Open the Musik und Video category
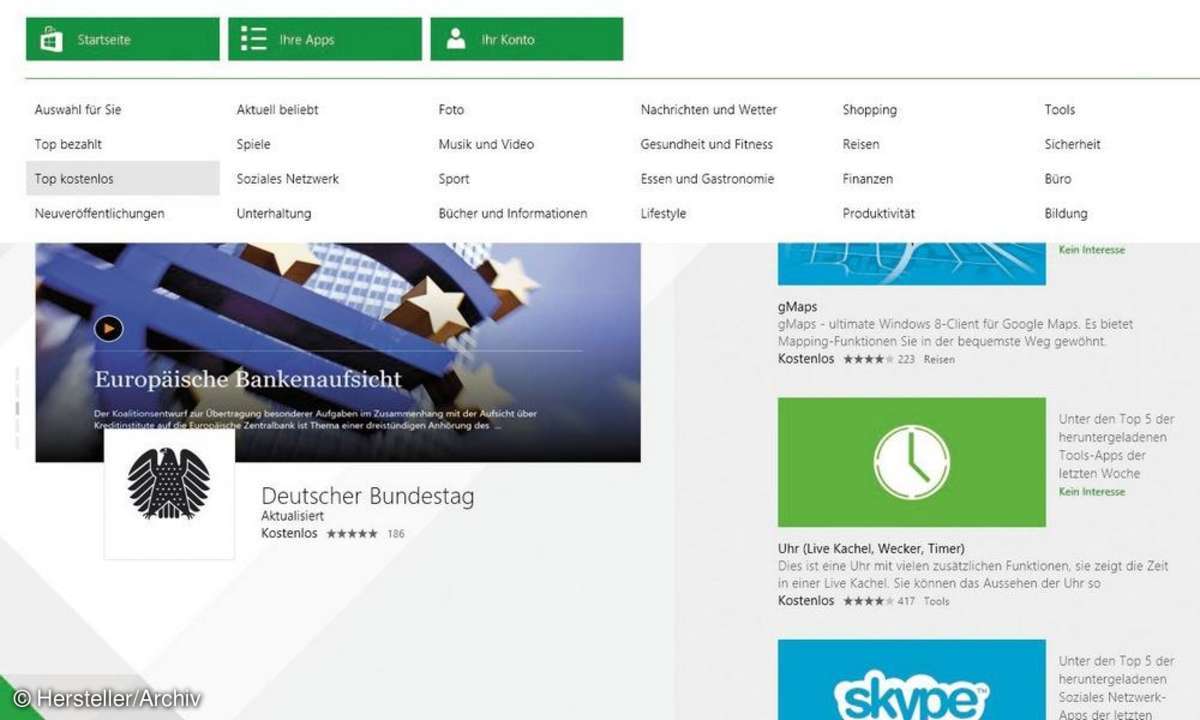The image size is (1200, 720). 486,144
